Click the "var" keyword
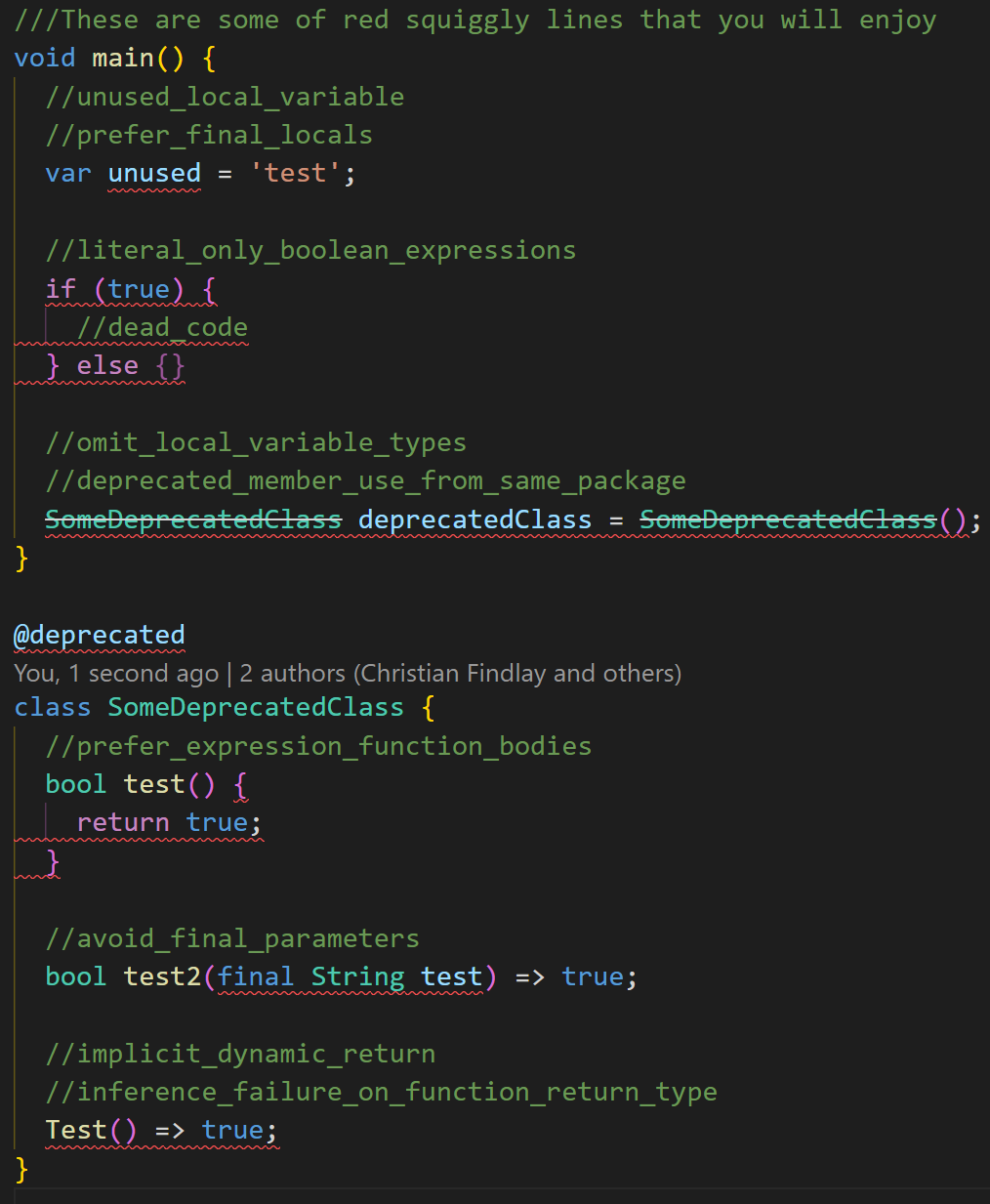Screen dimensions: 990x1204 click(68, 174)
